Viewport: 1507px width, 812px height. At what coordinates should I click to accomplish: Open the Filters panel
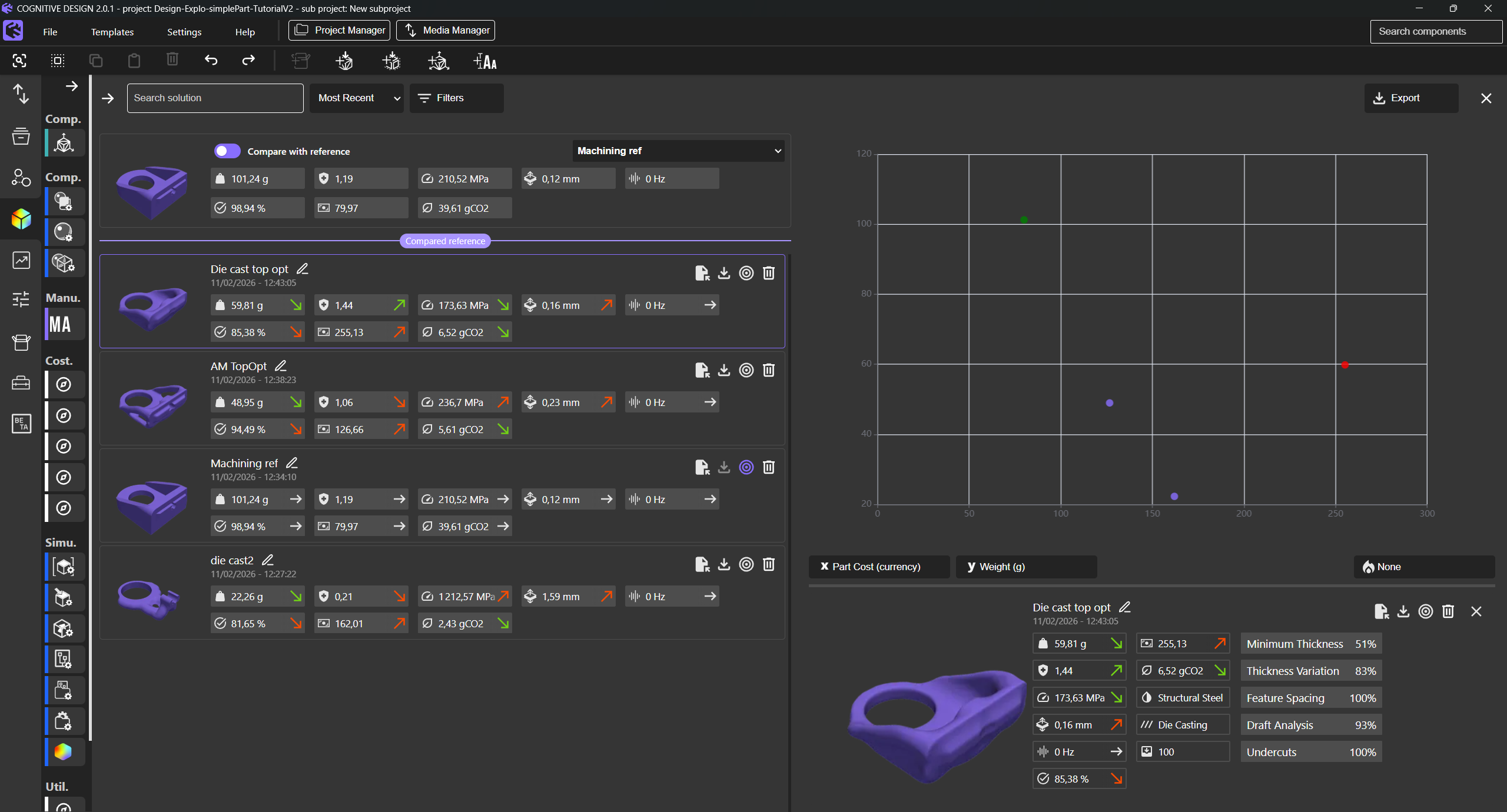pyautogui.click(x=456, y=98)
